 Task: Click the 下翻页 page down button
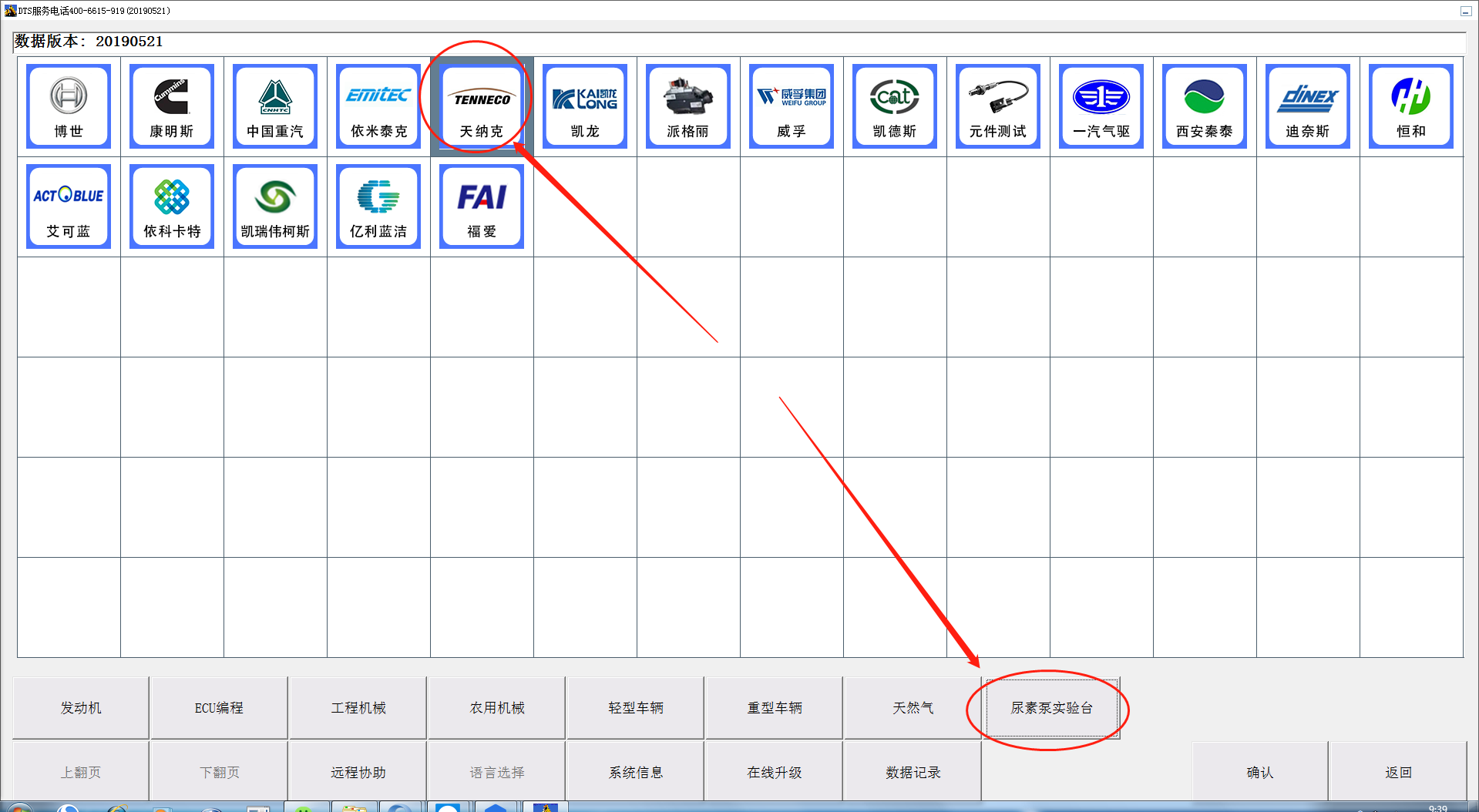219,771
